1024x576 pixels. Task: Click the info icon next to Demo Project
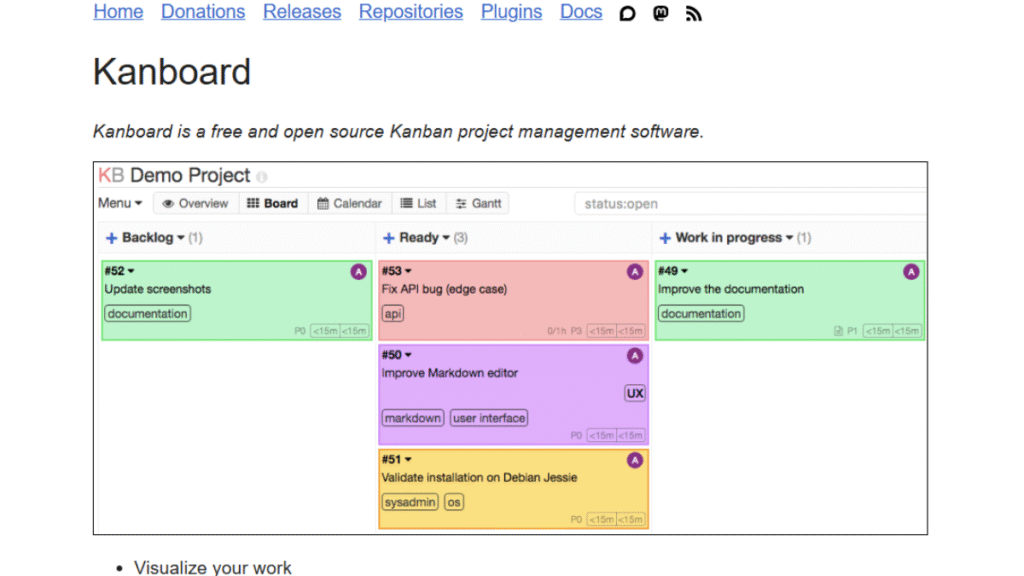(262, 177)
